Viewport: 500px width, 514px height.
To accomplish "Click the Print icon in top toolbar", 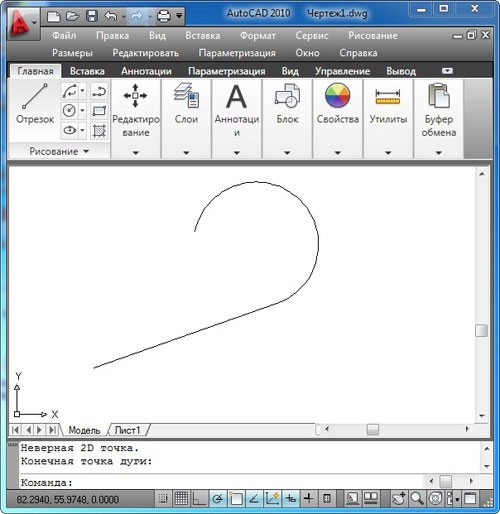I will 164,16.
